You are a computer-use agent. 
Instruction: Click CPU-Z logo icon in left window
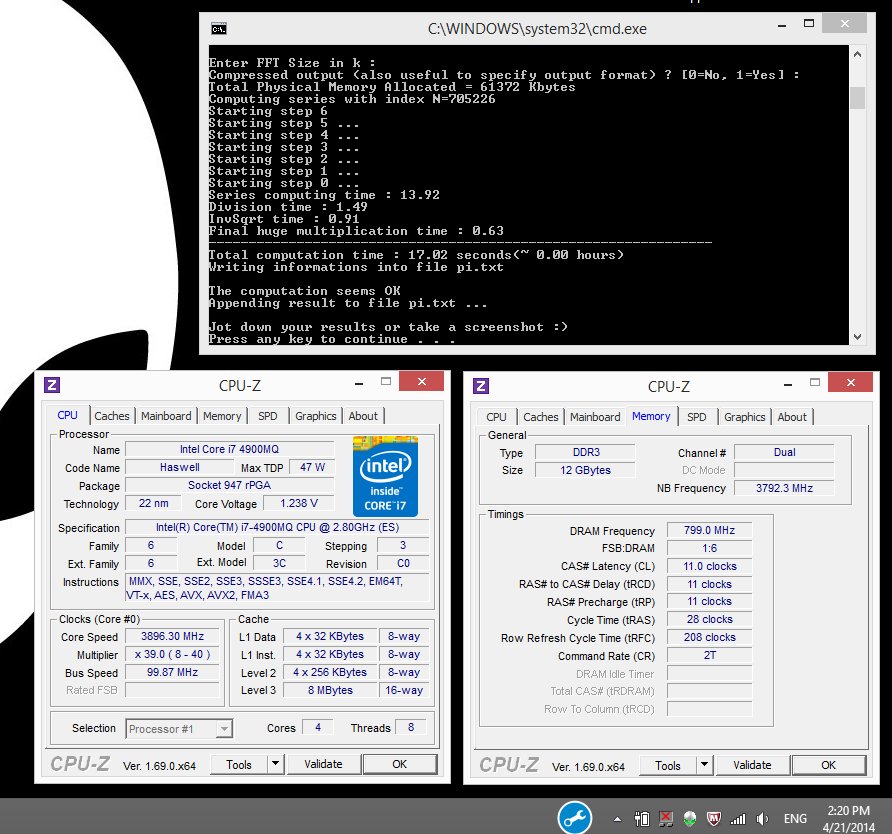[x=52, y=385]
